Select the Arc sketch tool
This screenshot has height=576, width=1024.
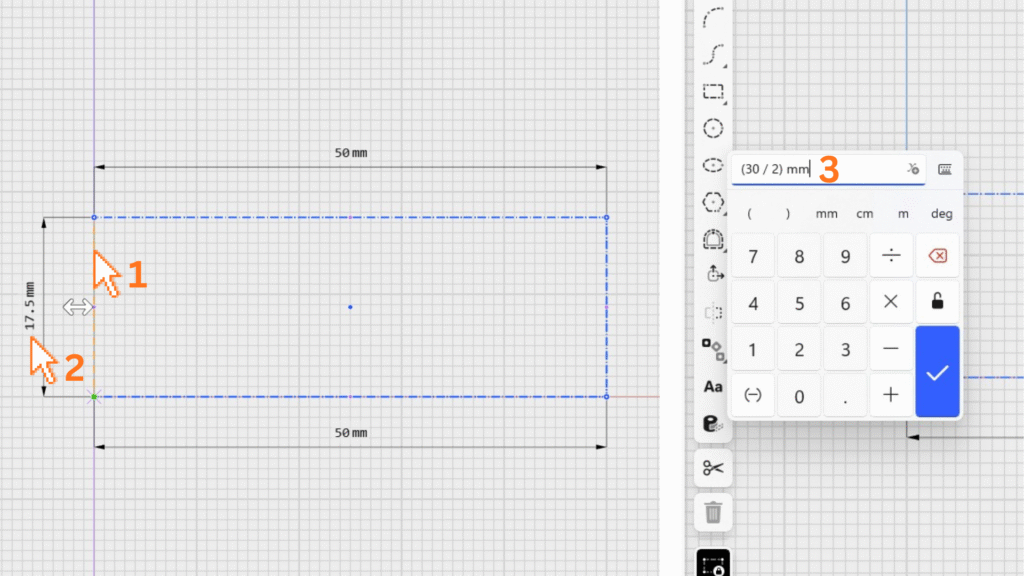pos(713,17)
